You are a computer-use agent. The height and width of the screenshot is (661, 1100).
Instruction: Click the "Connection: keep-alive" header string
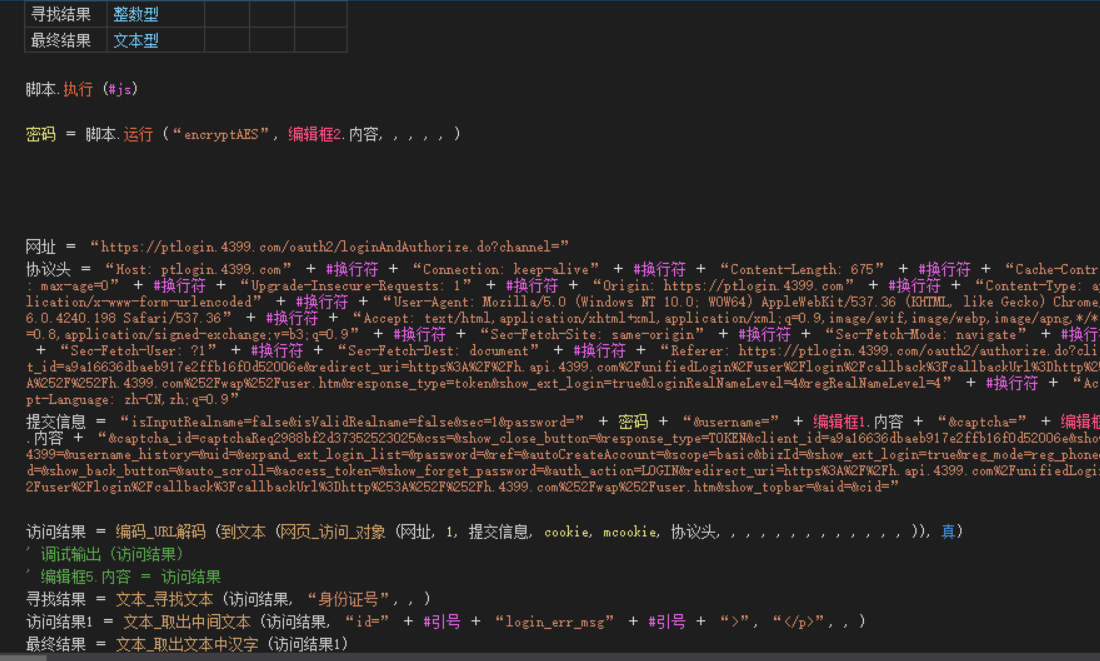pyautogui.click(x=504, y=270)
